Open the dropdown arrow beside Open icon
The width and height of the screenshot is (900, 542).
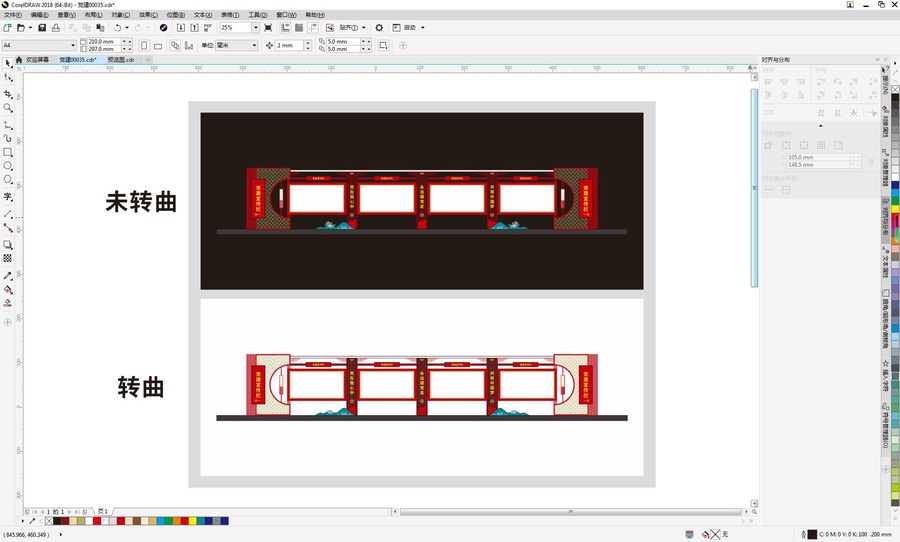tap(30, 28)
